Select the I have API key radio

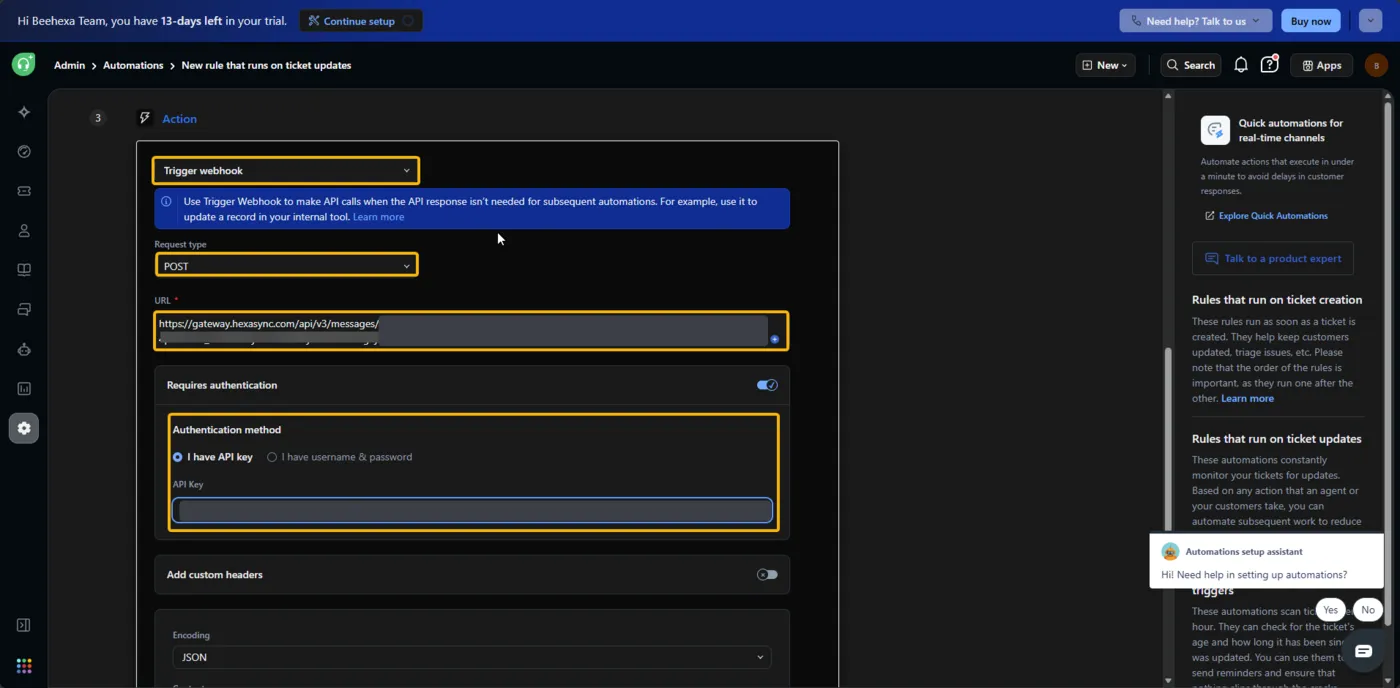click(178, 457)
